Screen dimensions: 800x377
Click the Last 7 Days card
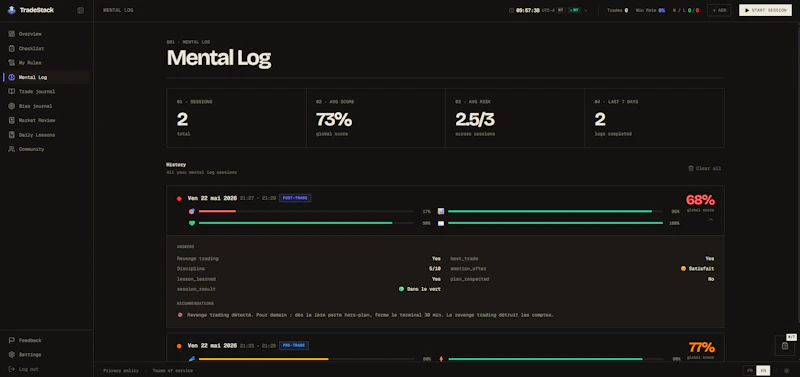(x=655, y=118)
